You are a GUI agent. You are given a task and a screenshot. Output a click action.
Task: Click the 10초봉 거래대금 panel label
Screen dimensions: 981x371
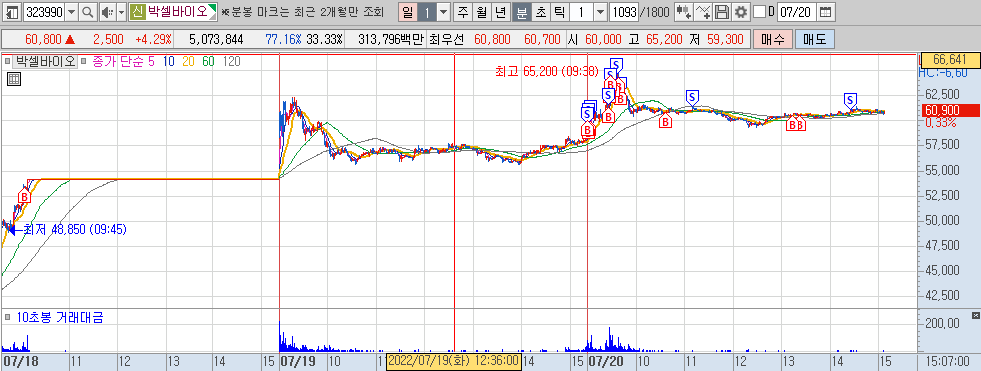pos(60,317)
